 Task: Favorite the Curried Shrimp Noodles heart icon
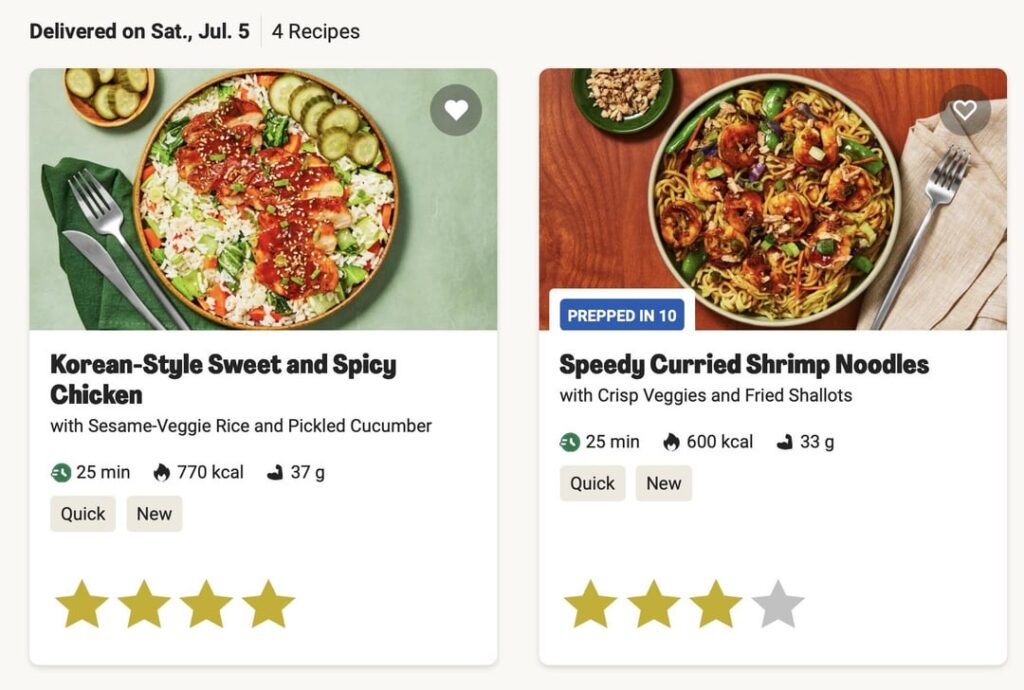964,110
